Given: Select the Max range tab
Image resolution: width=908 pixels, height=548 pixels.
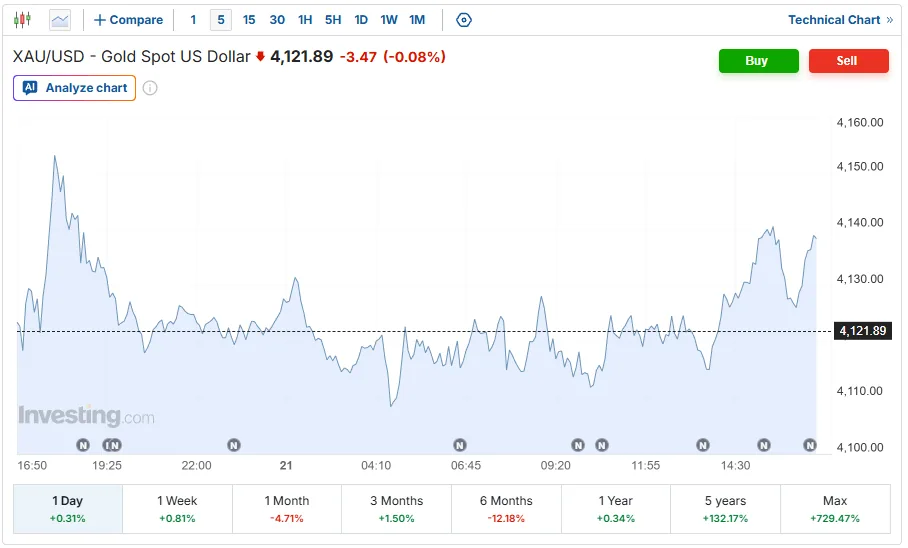Looking at the screenshot, I should click(x=835, y=509).
